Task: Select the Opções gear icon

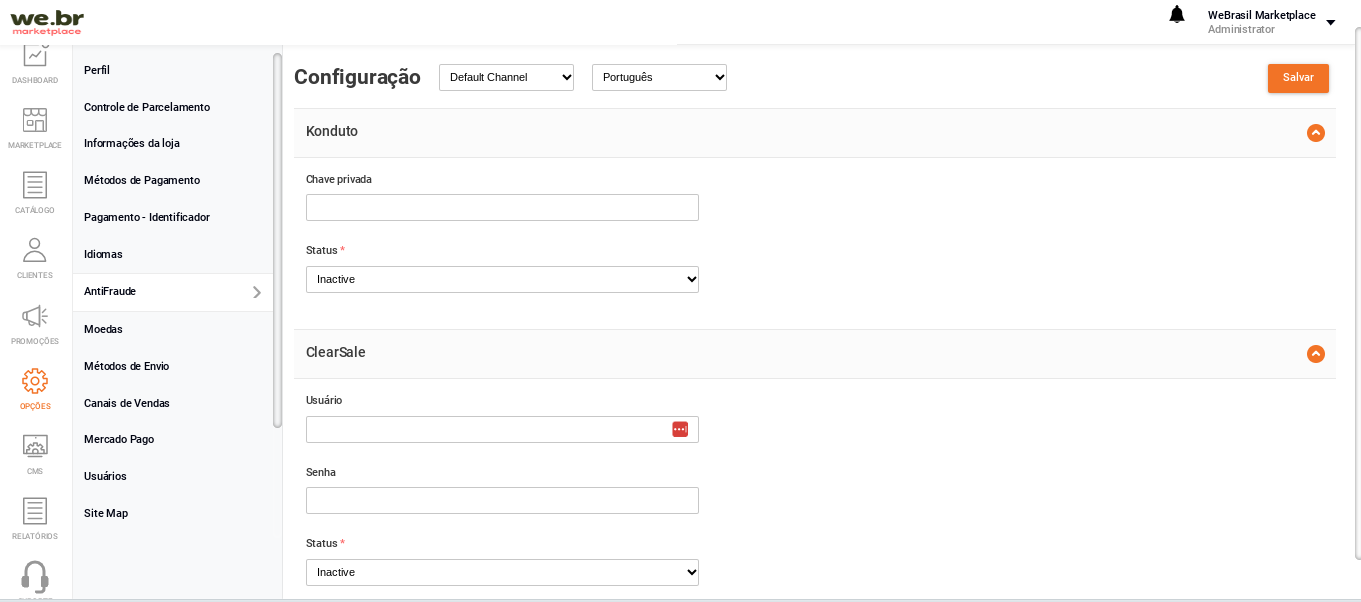Action: pos(35,382)
